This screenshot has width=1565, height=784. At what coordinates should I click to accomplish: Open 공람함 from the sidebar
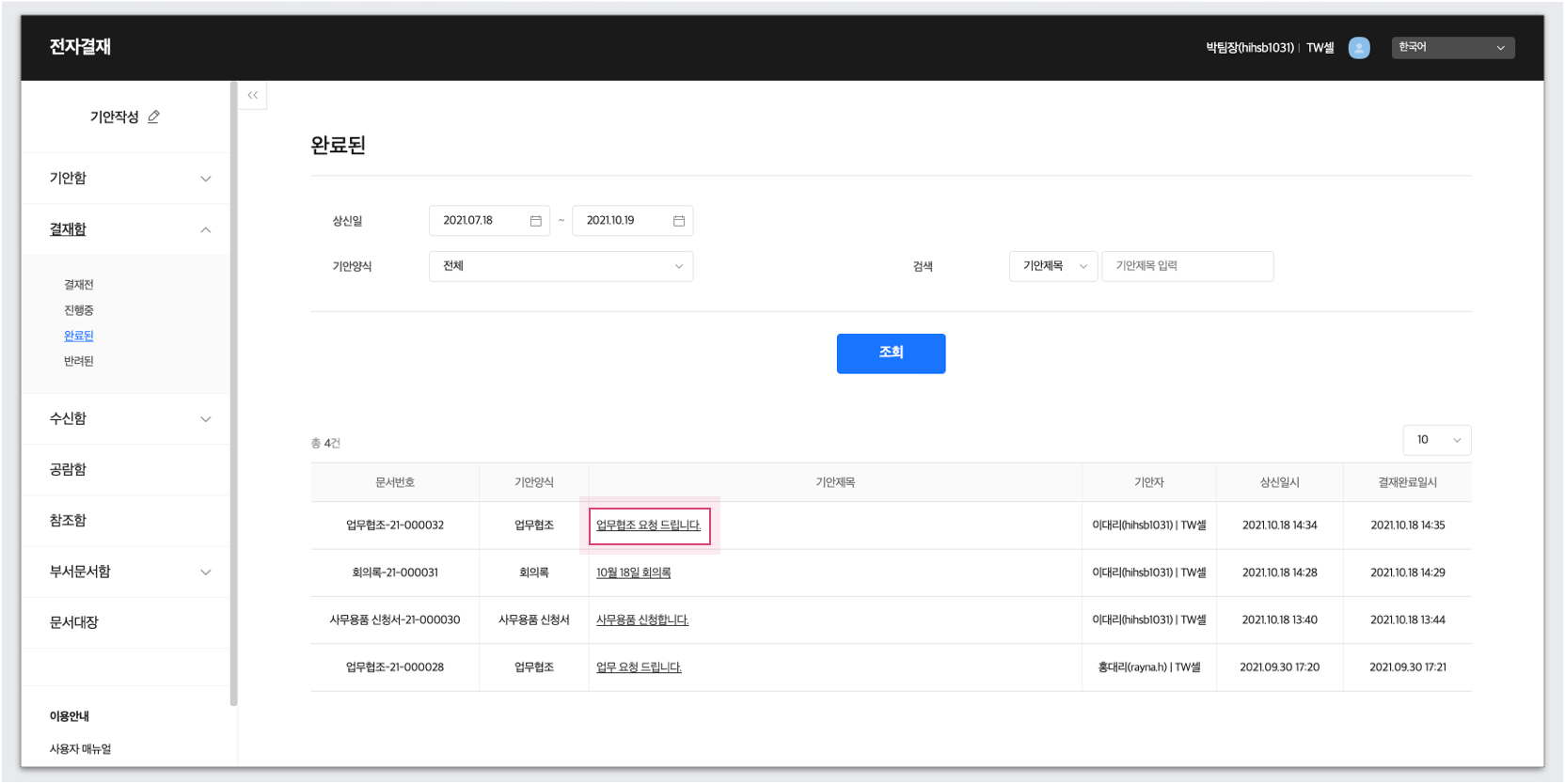point(68,469)
